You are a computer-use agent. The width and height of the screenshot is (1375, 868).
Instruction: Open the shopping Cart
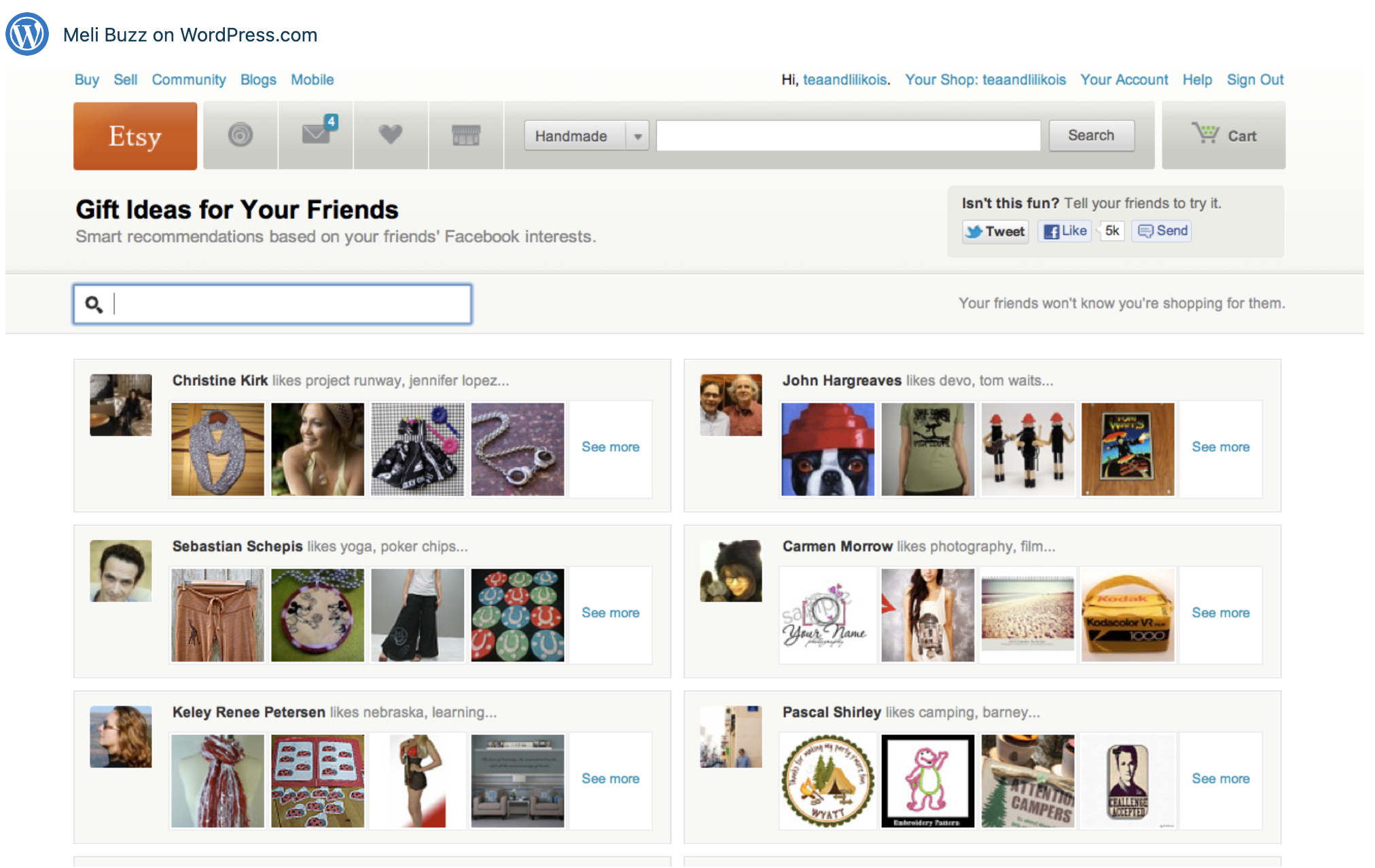point(1224,135)
